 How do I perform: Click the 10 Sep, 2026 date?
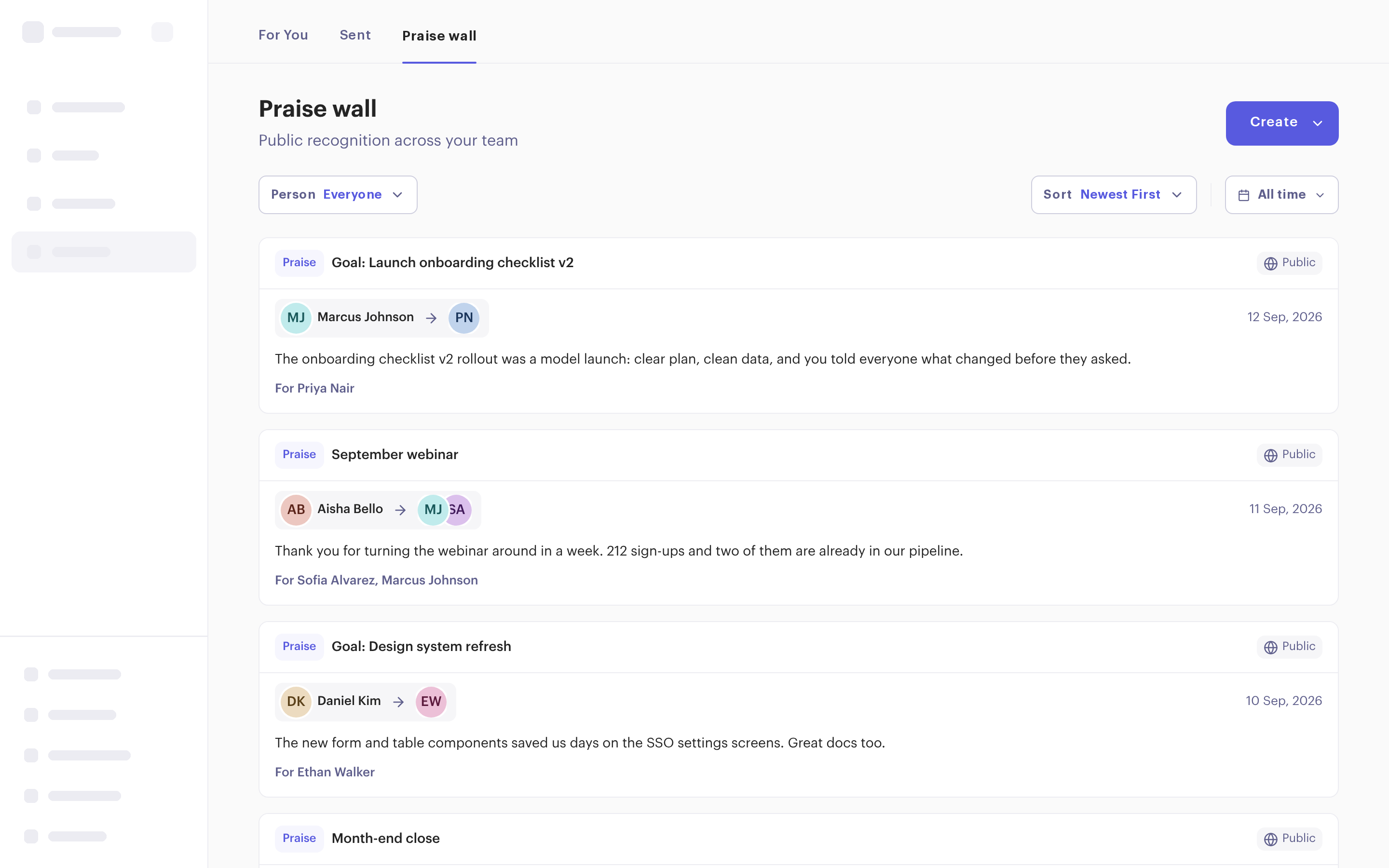click(1284, 700)
